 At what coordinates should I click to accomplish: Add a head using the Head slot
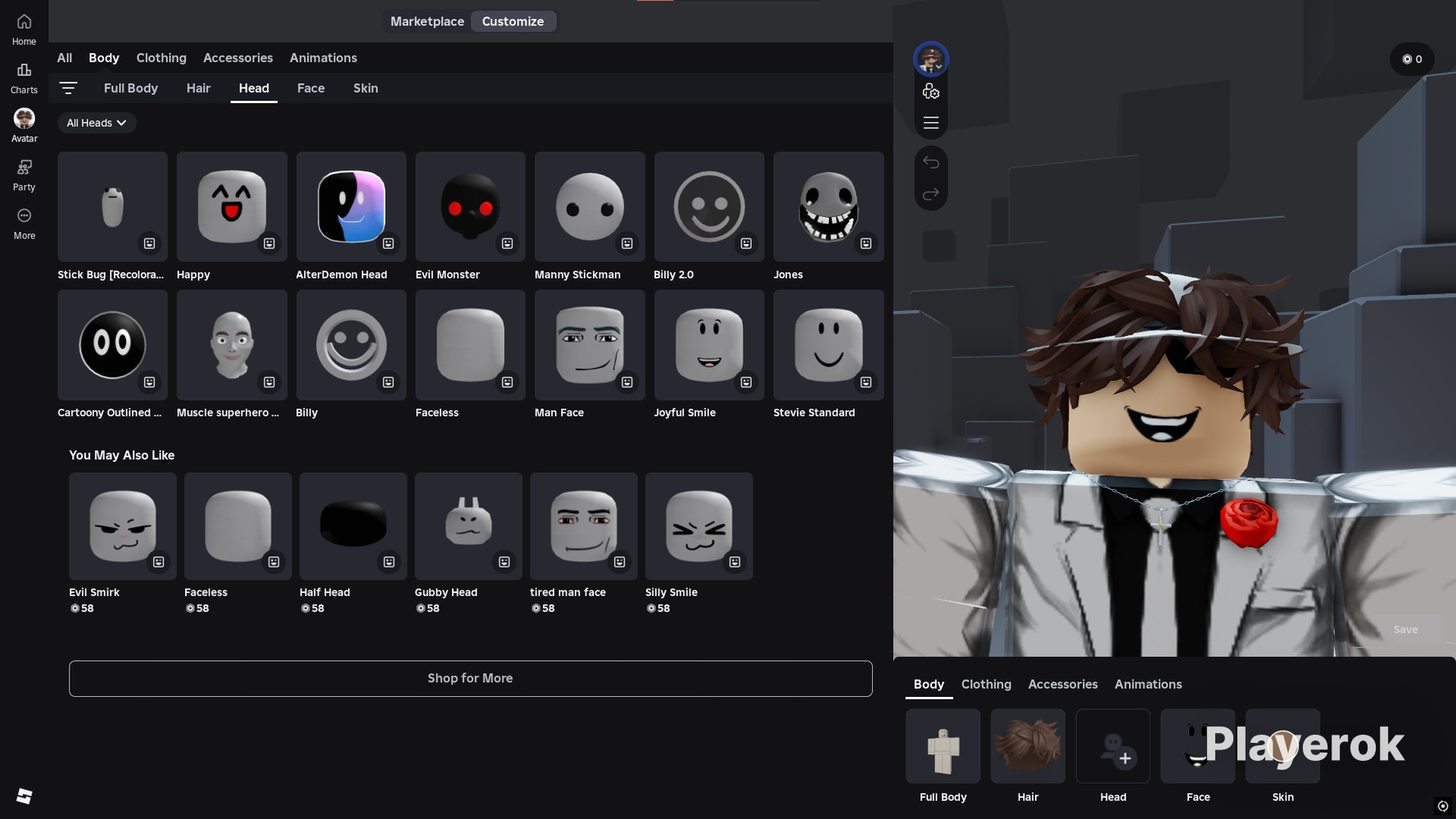tap(1113, 746)
